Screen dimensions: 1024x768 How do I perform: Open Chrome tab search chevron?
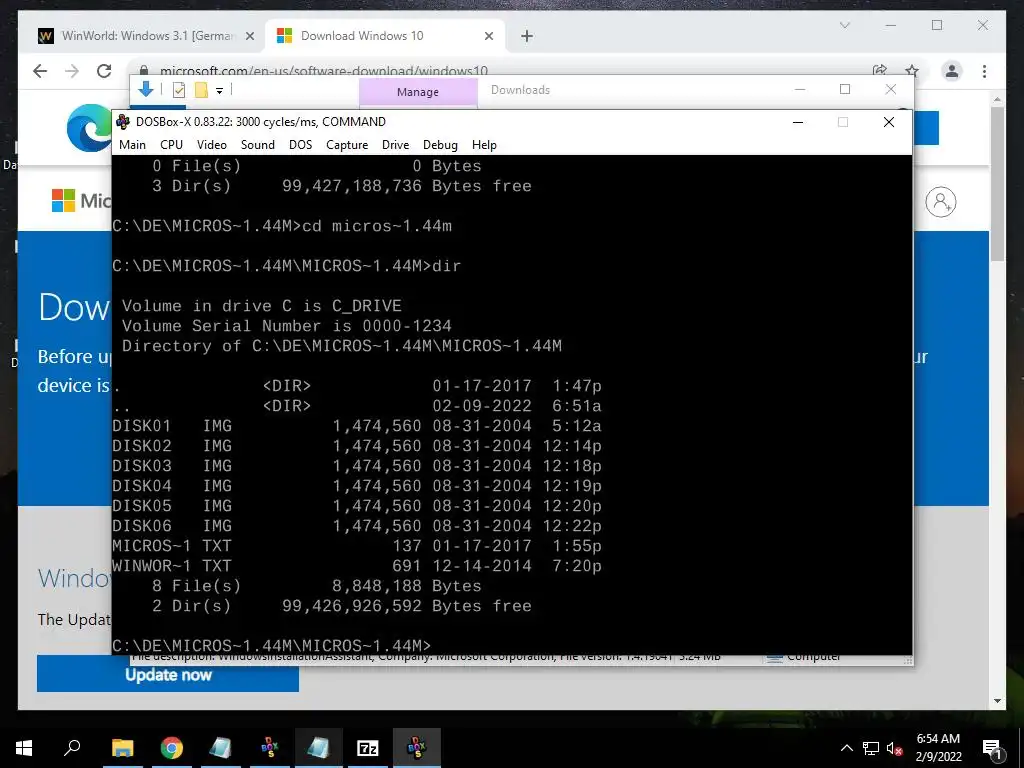[844, 25]
